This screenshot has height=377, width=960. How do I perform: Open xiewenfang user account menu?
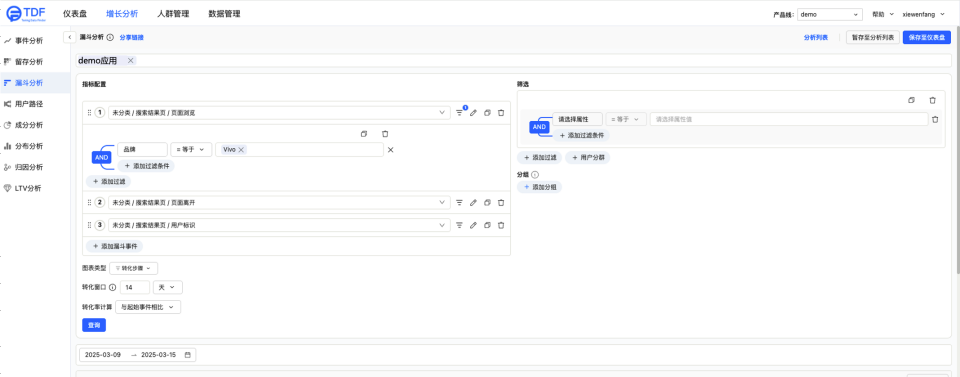[x=923, y=13]
